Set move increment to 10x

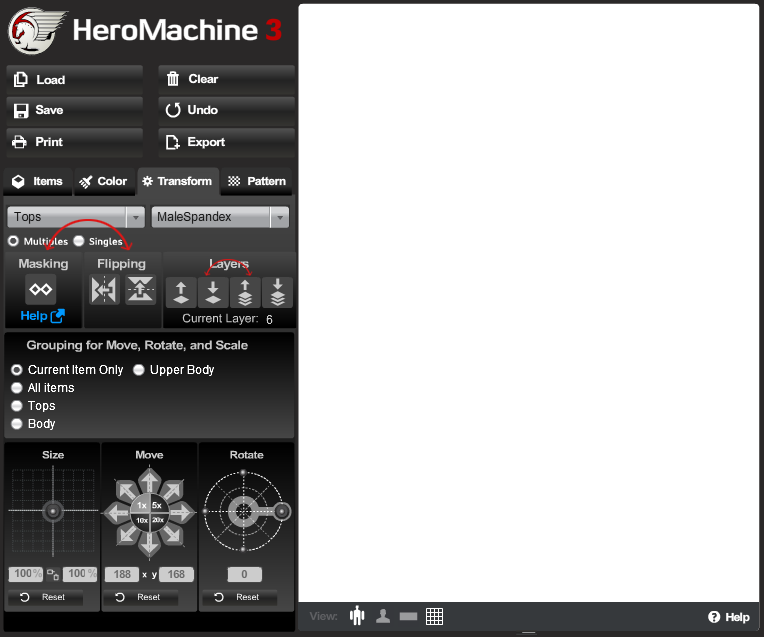(141, 520)
